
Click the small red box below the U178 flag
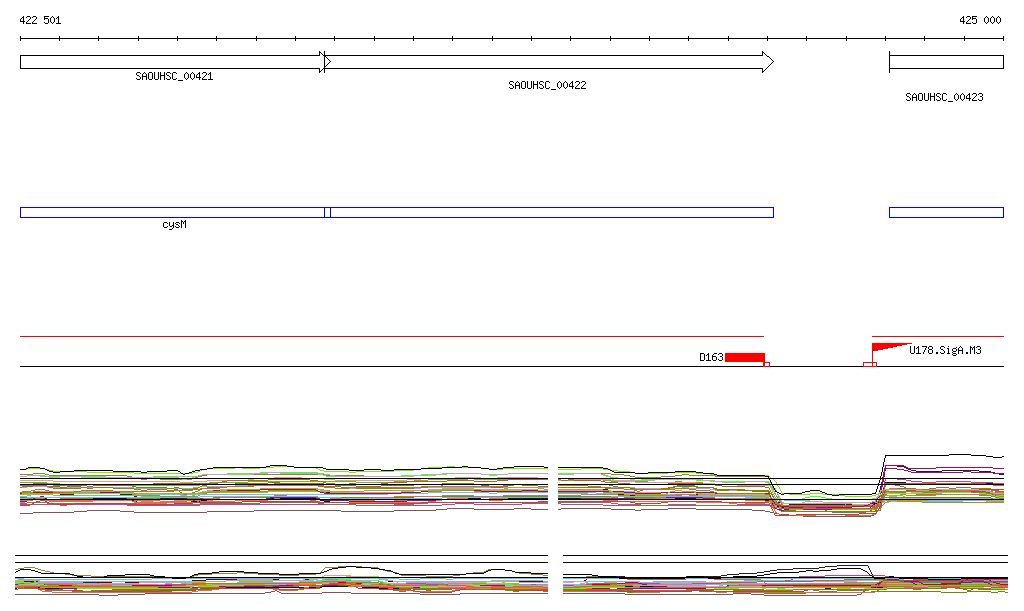pyautogui.click(x=870, y=364)
